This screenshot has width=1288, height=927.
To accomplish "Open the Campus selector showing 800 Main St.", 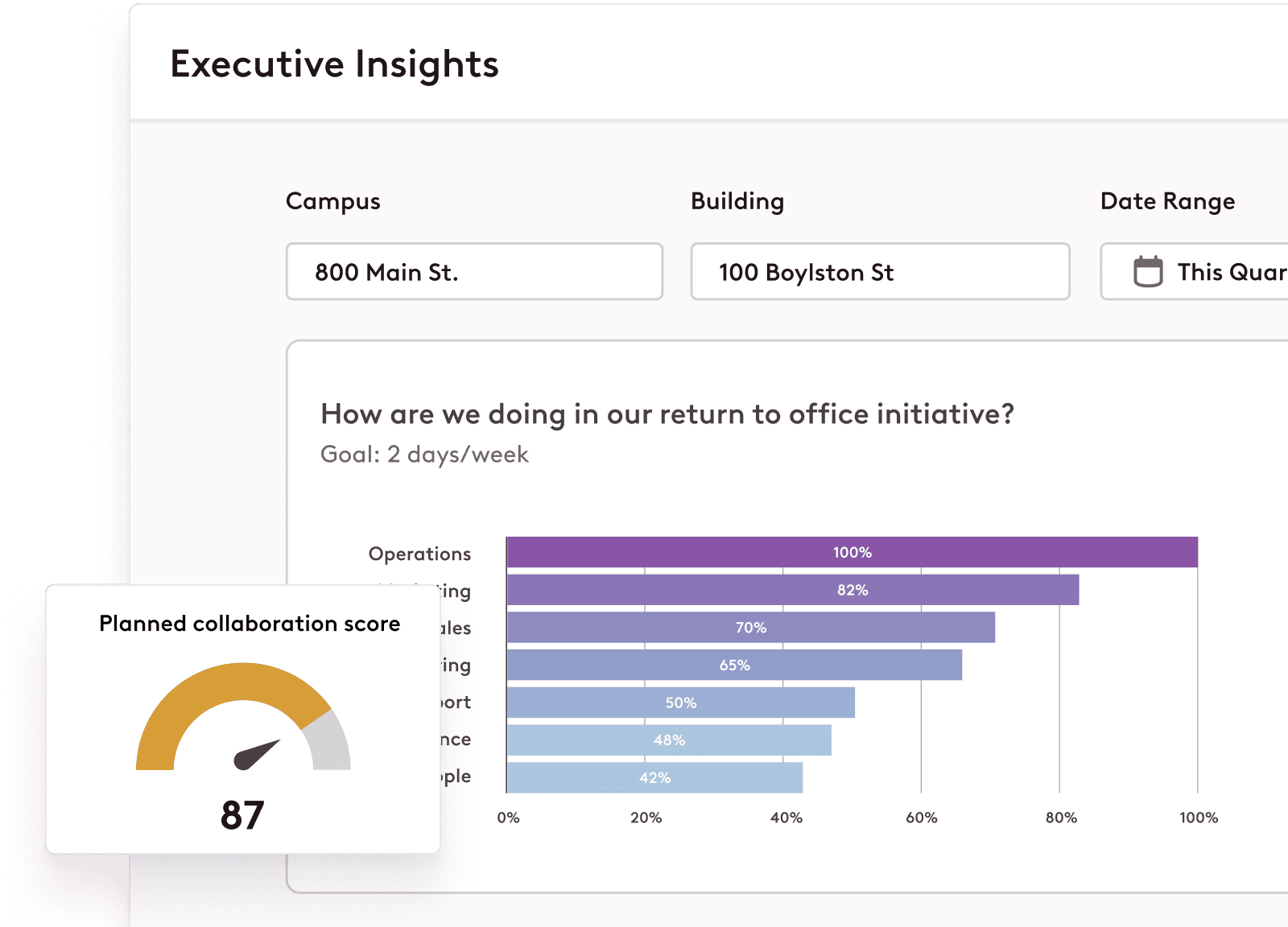I will coord(473,272).
